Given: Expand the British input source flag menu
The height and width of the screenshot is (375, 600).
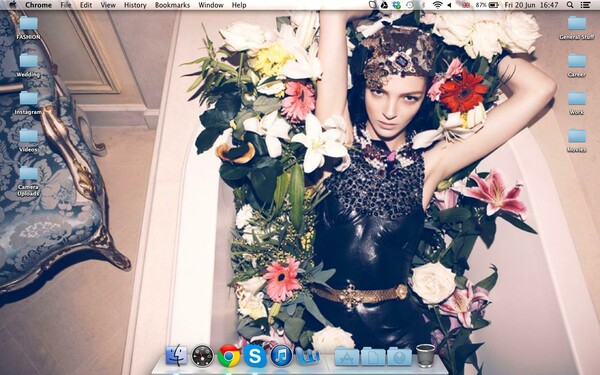Looking at the screenshot, I should (466, 5).
